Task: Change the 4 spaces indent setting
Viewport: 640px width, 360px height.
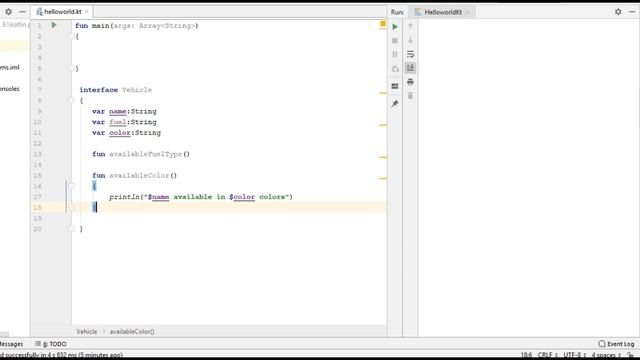Action: [x=606, y=355]
